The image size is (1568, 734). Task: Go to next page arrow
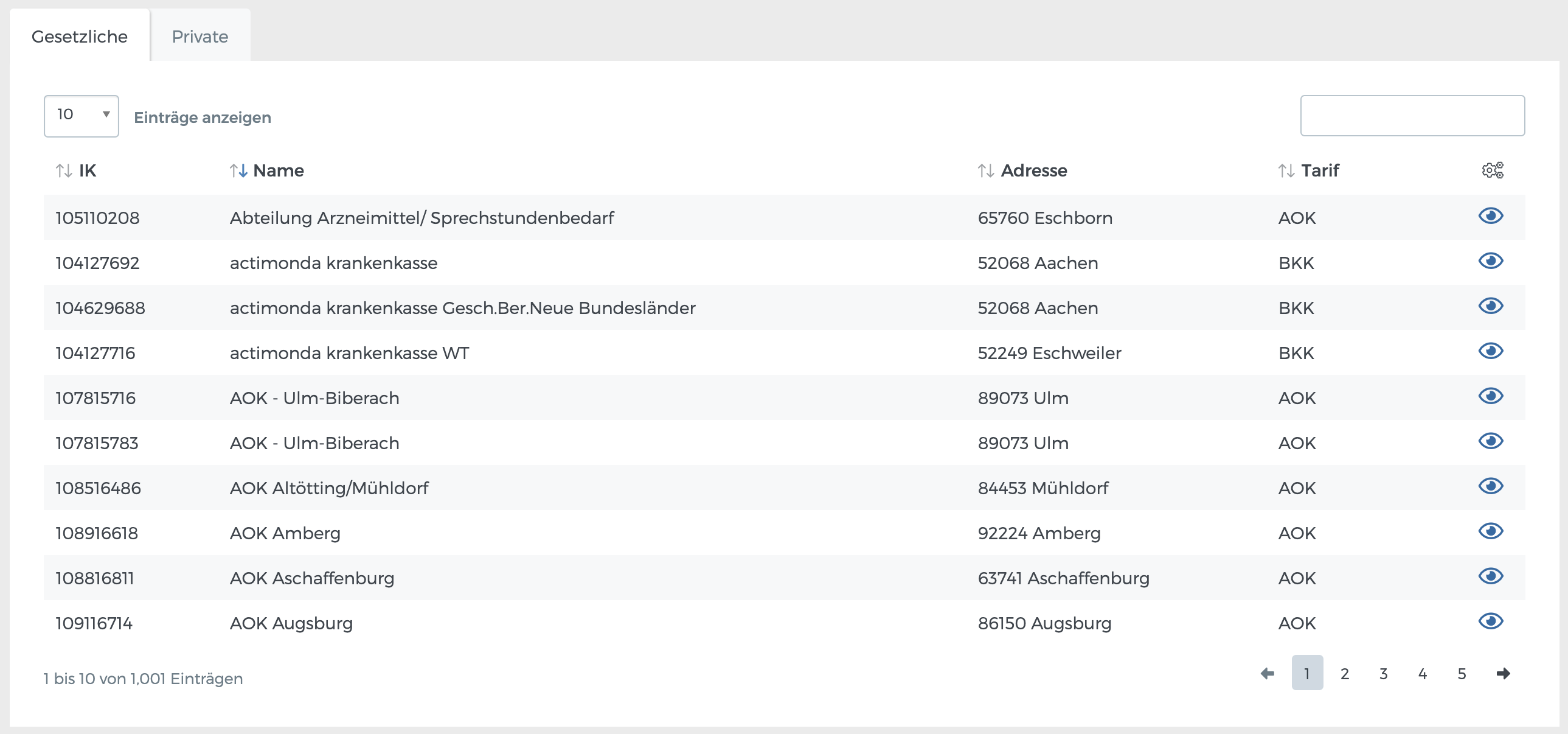coord(1502,674)
